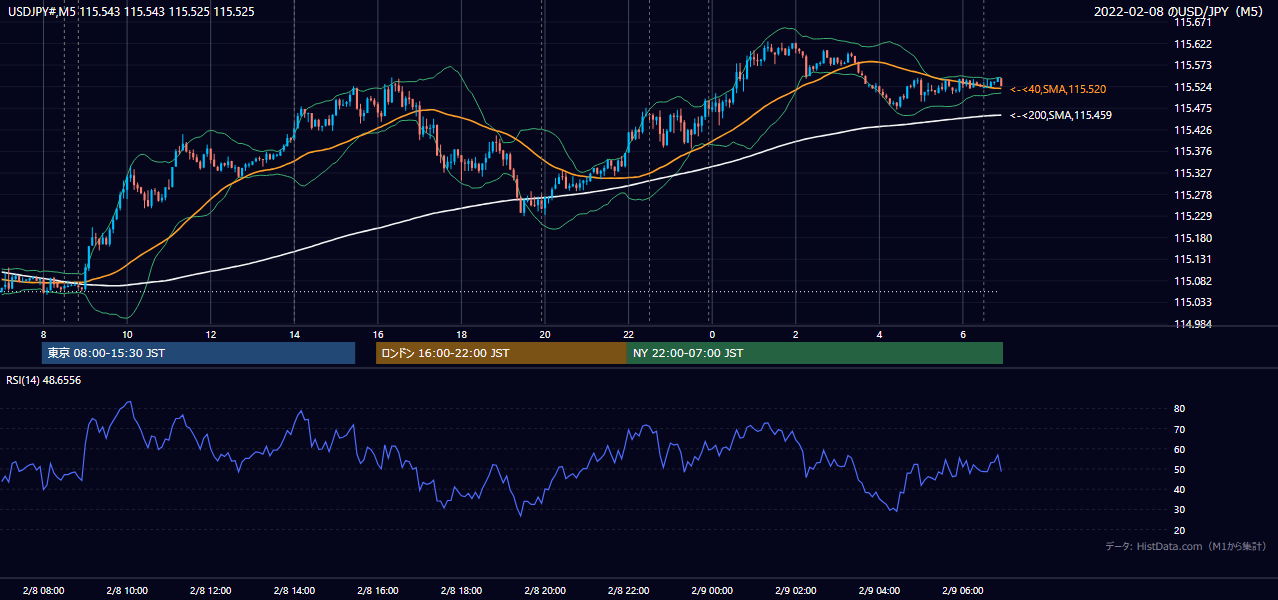Click RSI scale level 50
This screenshot has width=1278, height=600.
1179,469
